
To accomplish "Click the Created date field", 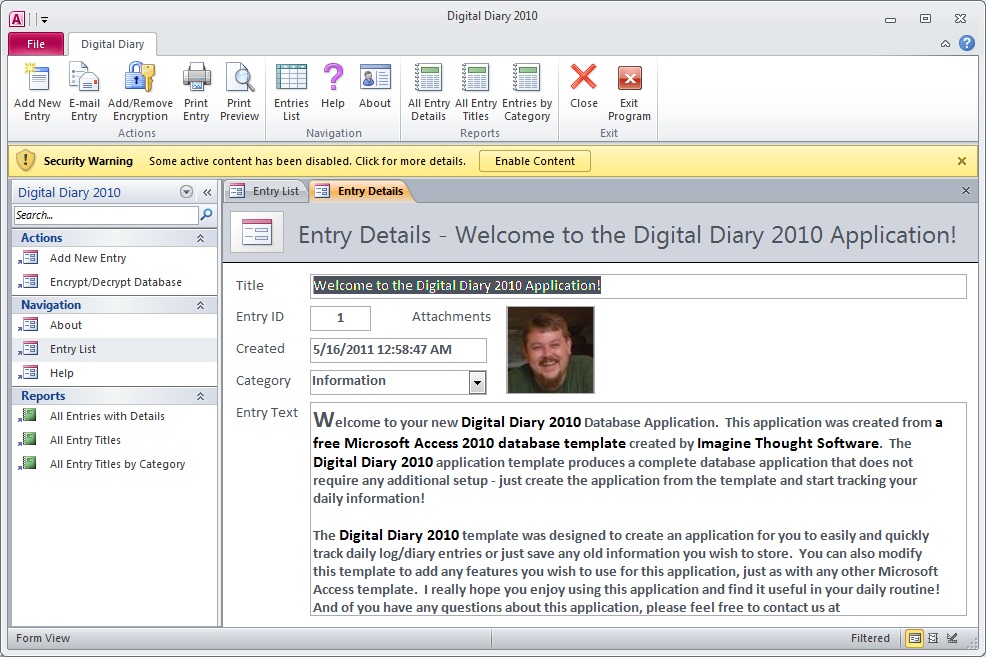I will [398, 350].
